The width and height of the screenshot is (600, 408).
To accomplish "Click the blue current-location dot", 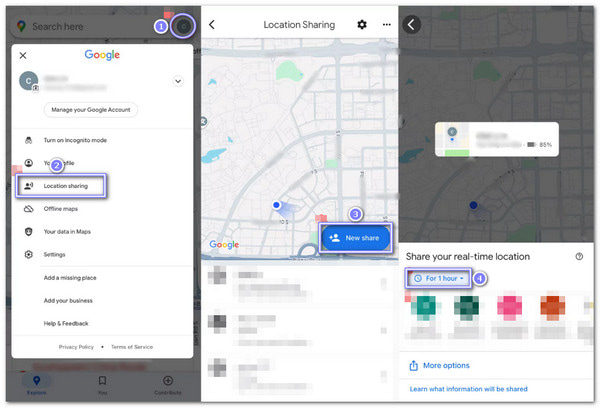I will pos(276,205).
